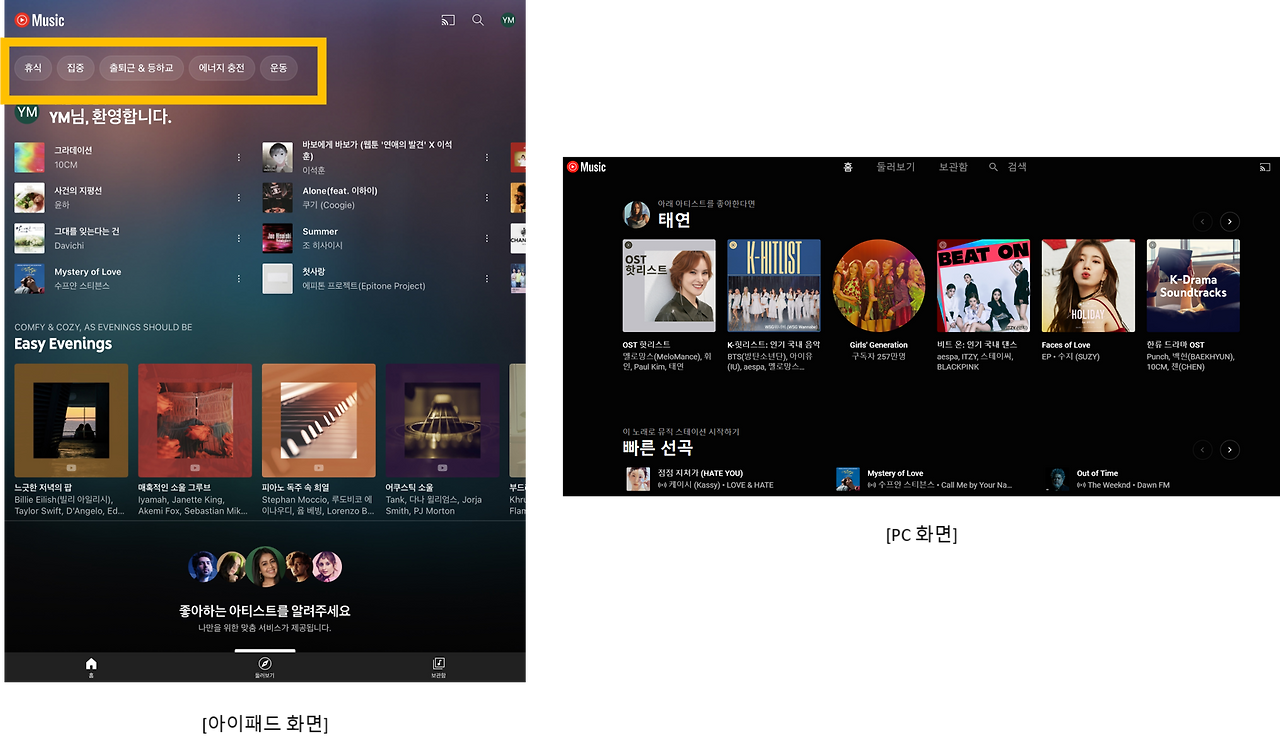This screenshot has height=747, width=1280.
Task: Open the 보관함 tab on PC top bar
Action: pos(953,167)
